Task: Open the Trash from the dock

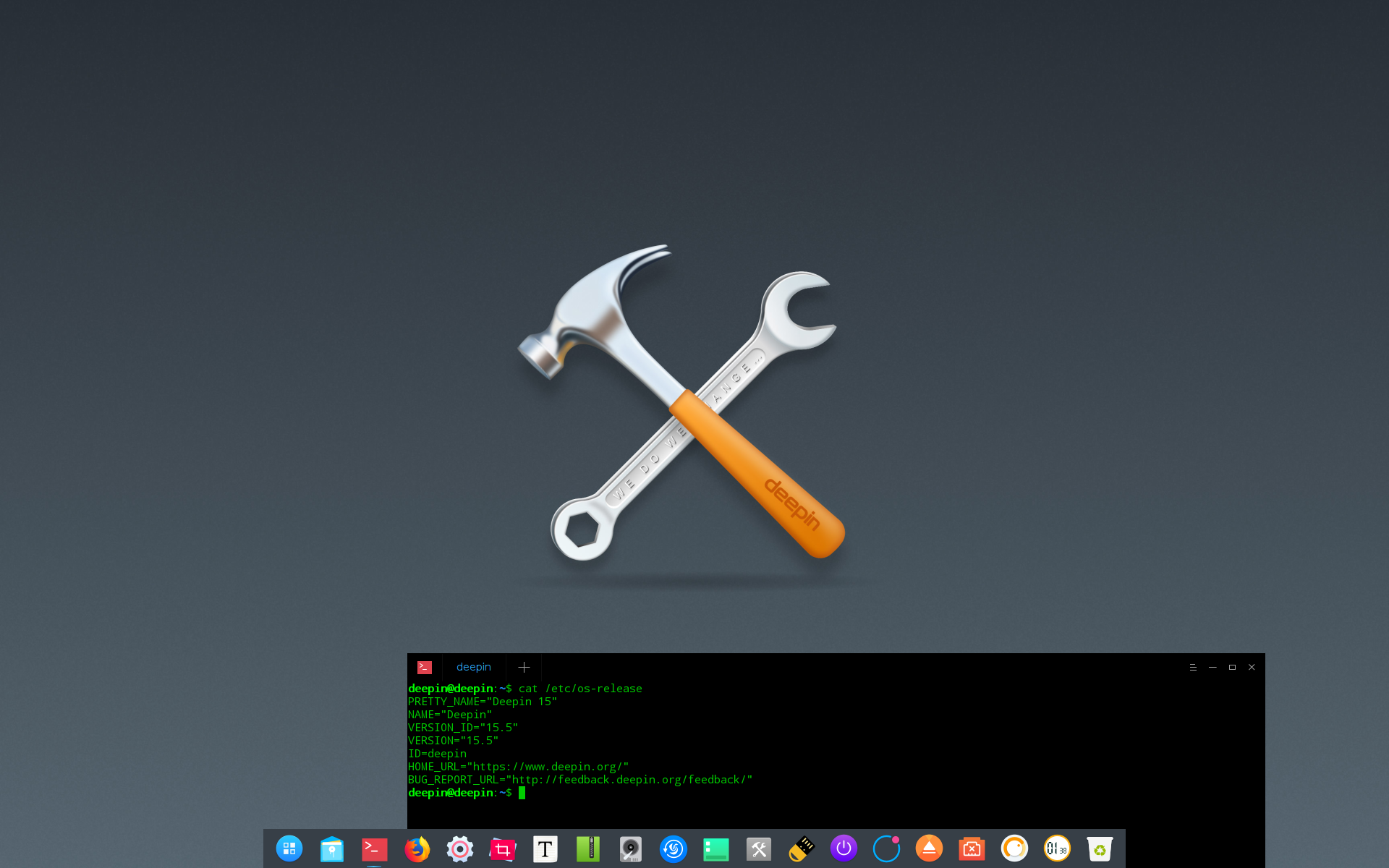Action: pyautogui.click(x=1100, y=848)
